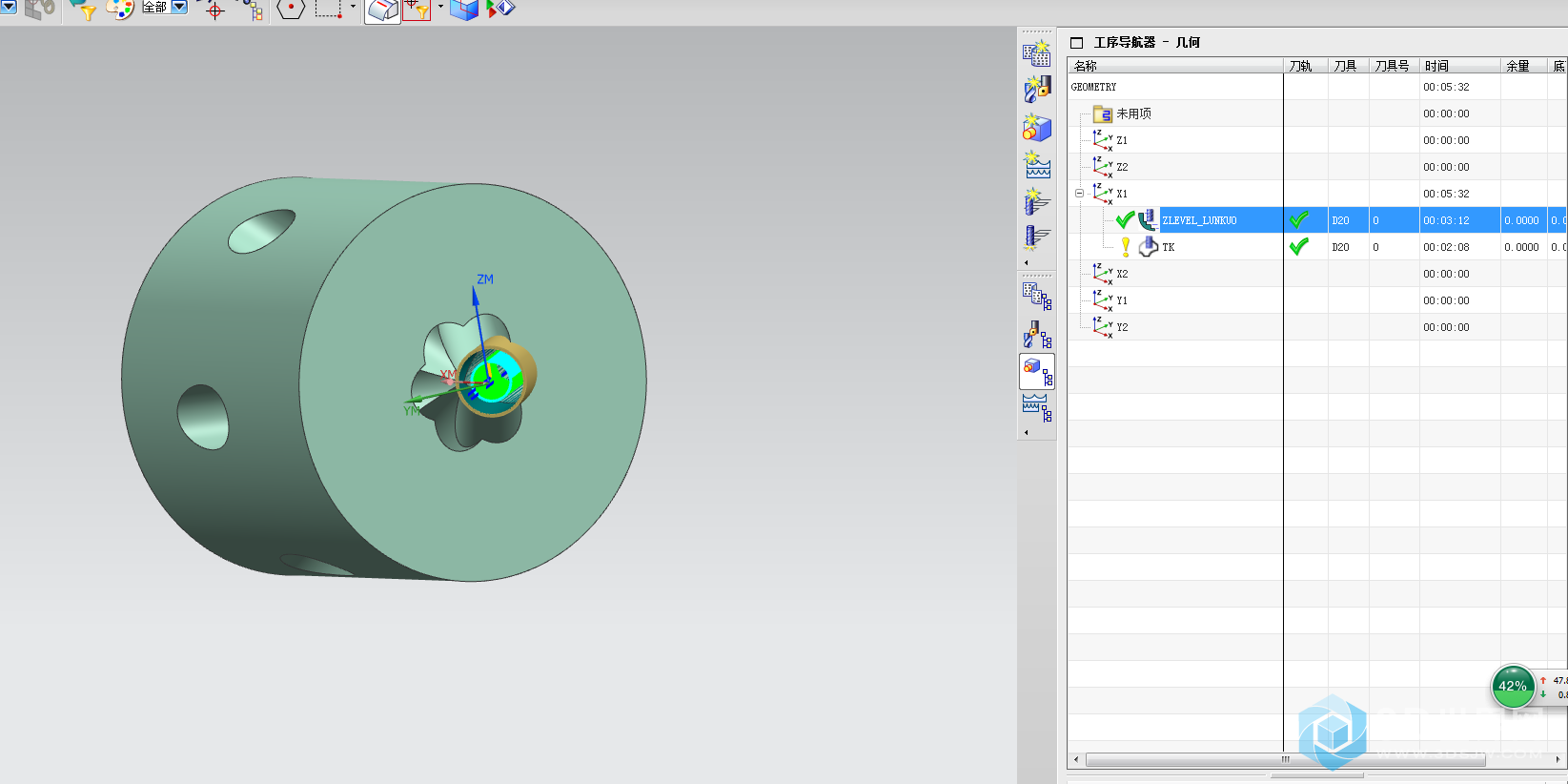
Task: Switch to Machining Method view
Action: point(1037,408)
